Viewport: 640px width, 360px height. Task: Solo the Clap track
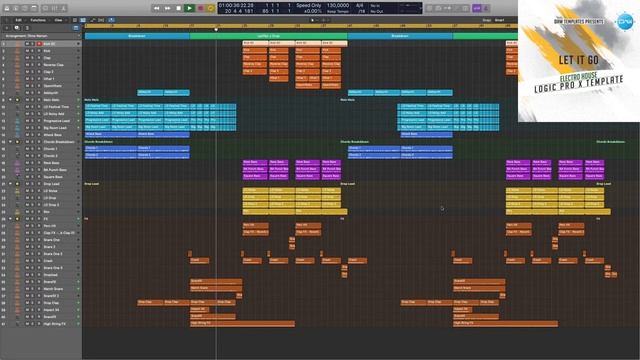pyautogui.click(x=33, y=58)
